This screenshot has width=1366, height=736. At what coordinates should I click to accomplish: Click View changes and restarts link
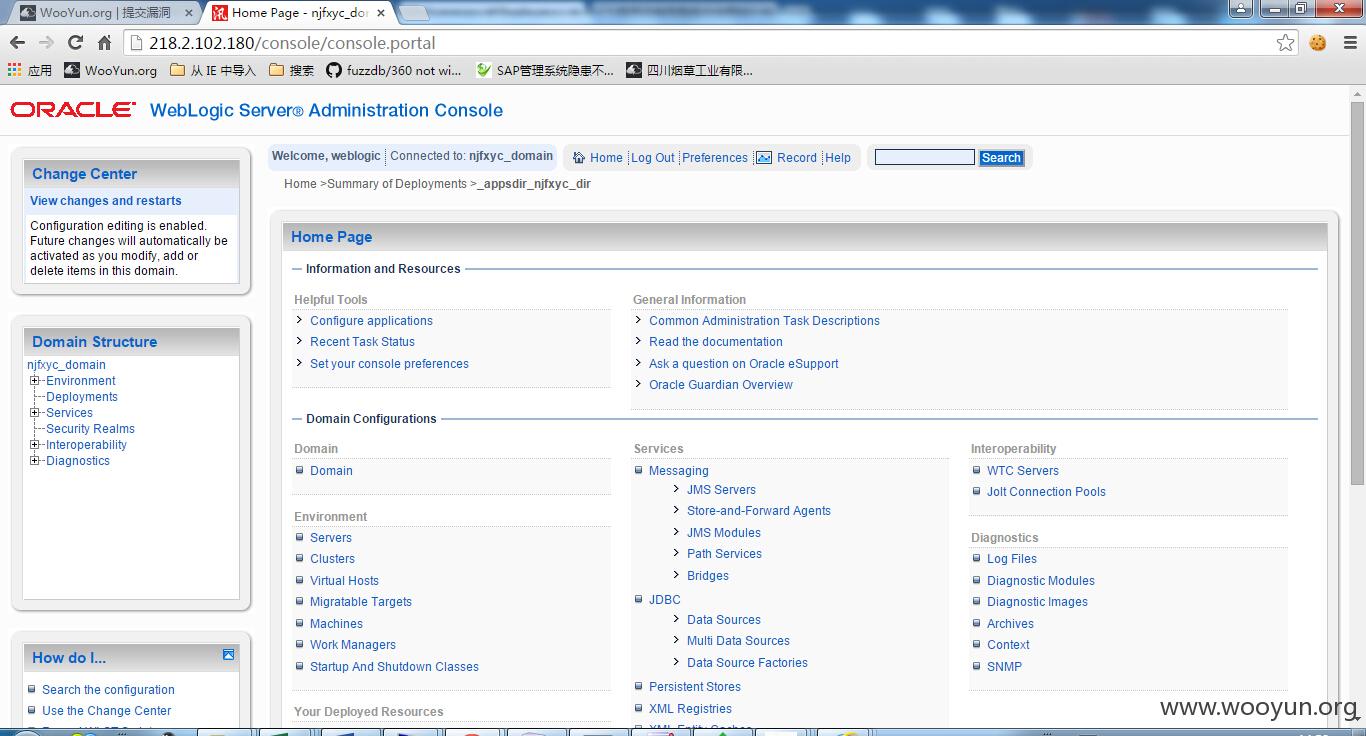pyautogui.click(x=106, y=201)
